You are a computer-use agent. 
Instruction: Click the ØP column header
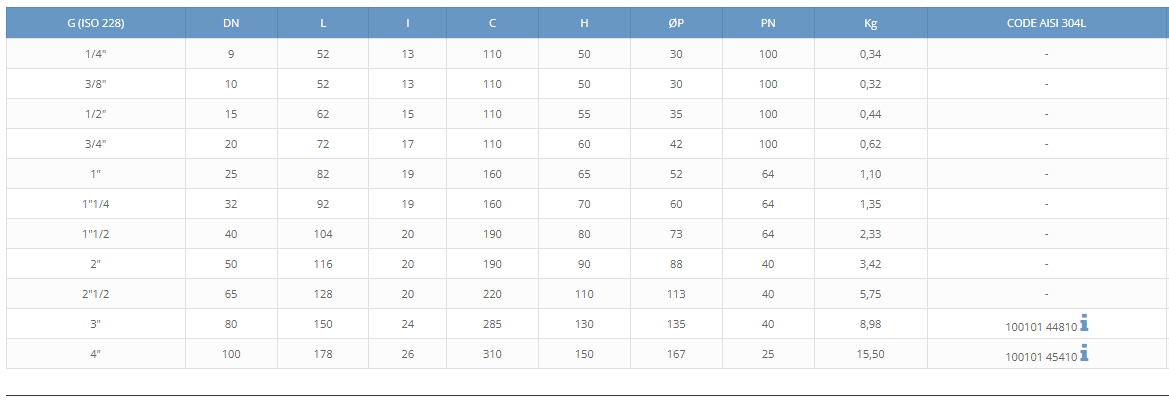click(676, 23)
